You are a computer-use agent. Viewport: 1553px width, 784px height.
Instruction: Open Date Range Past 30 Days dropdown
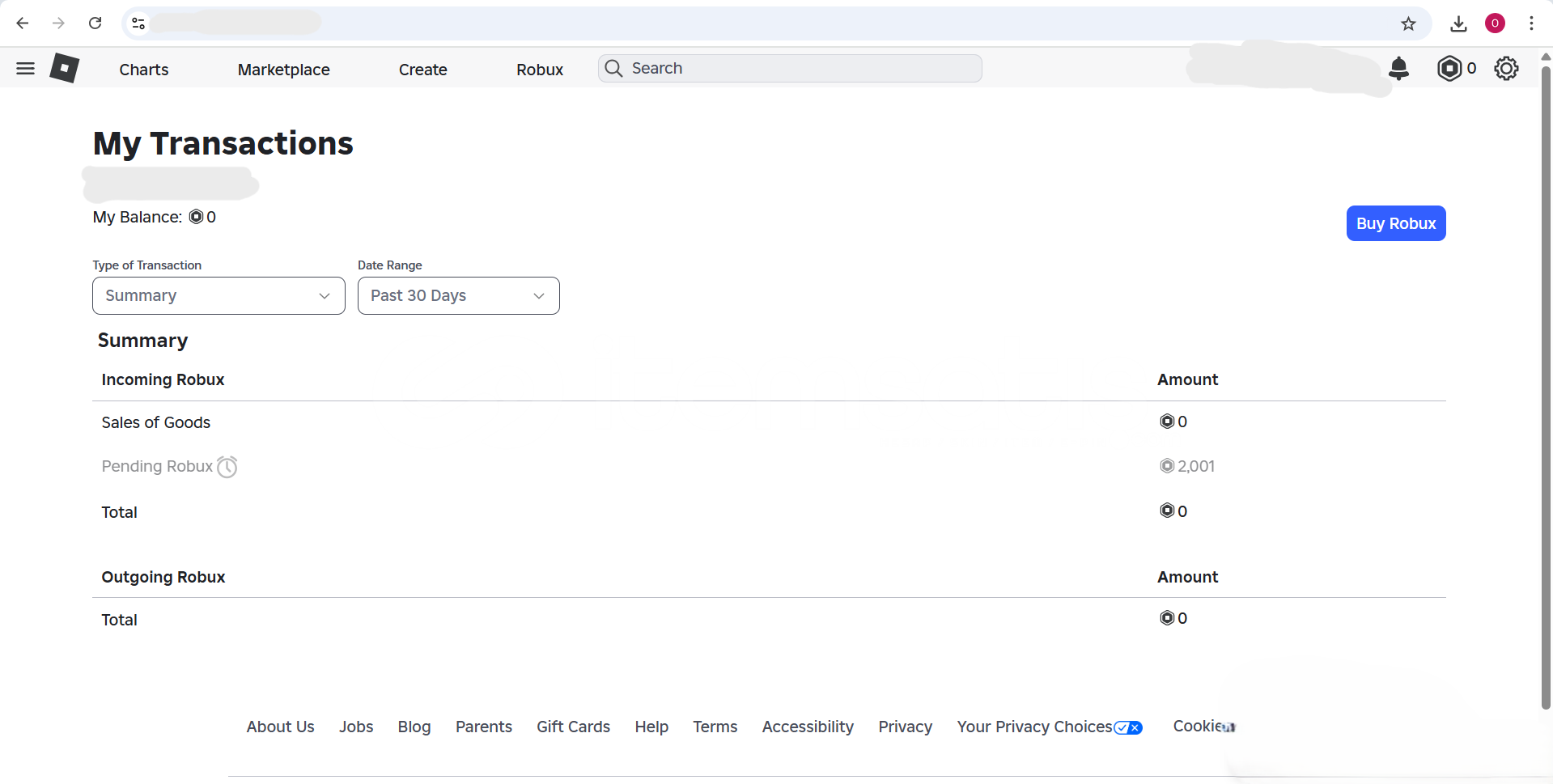point(458,296)
